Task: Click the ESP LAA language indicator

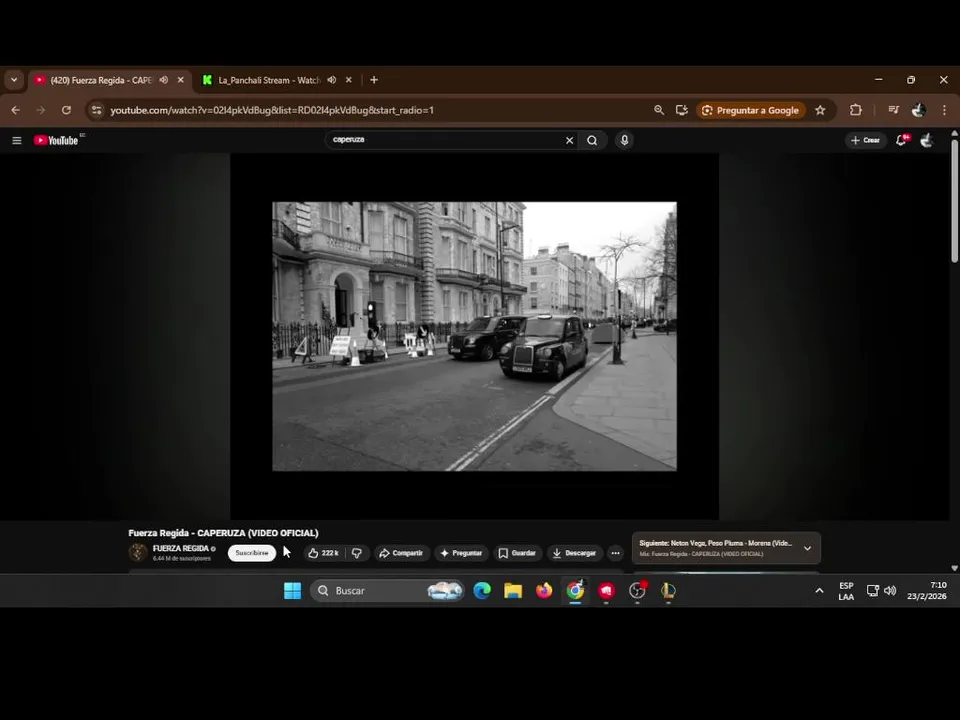Action: [846, 591]
